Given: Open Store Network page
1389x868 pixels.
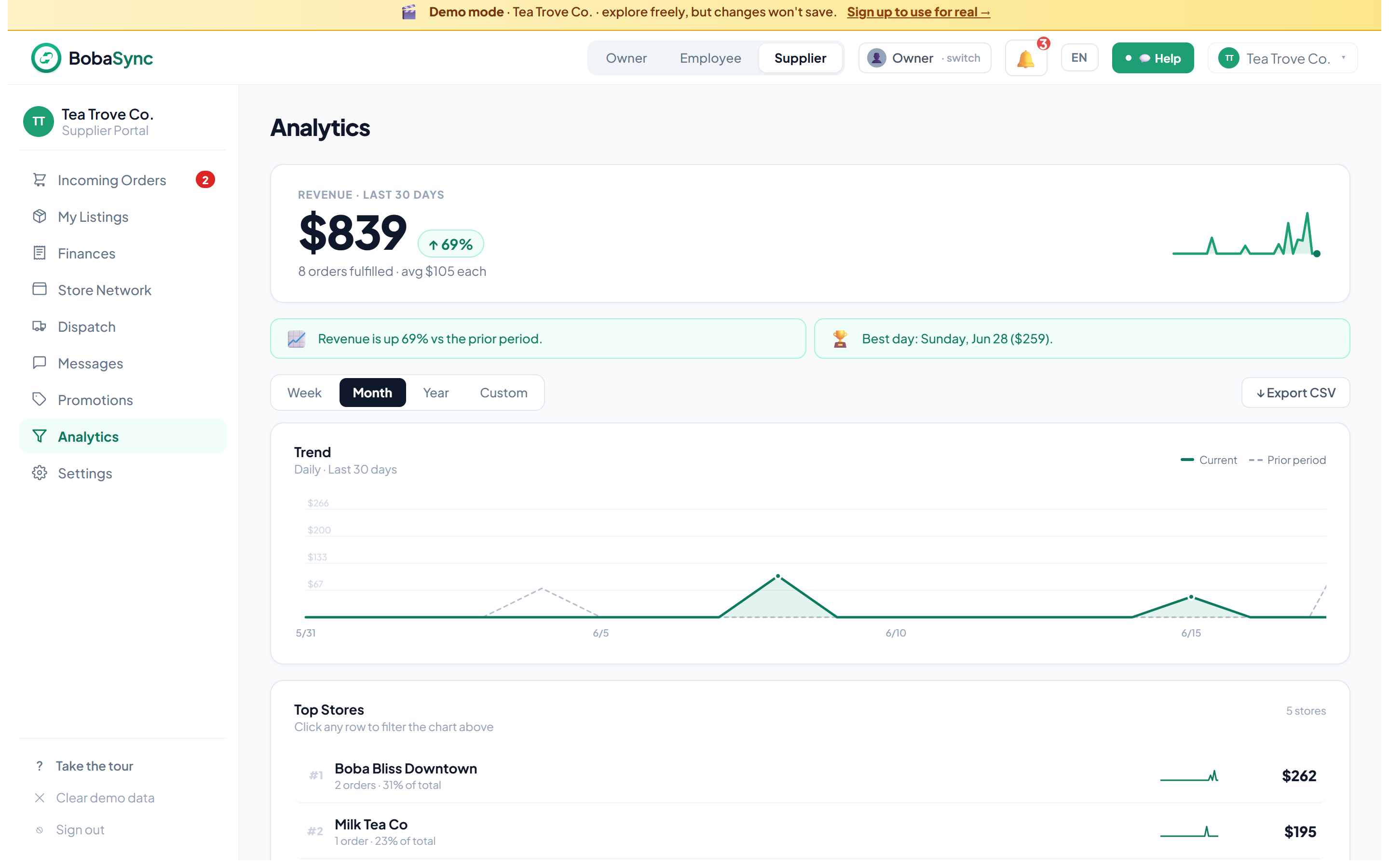Looking at the screenshot, I should [123, 290].
